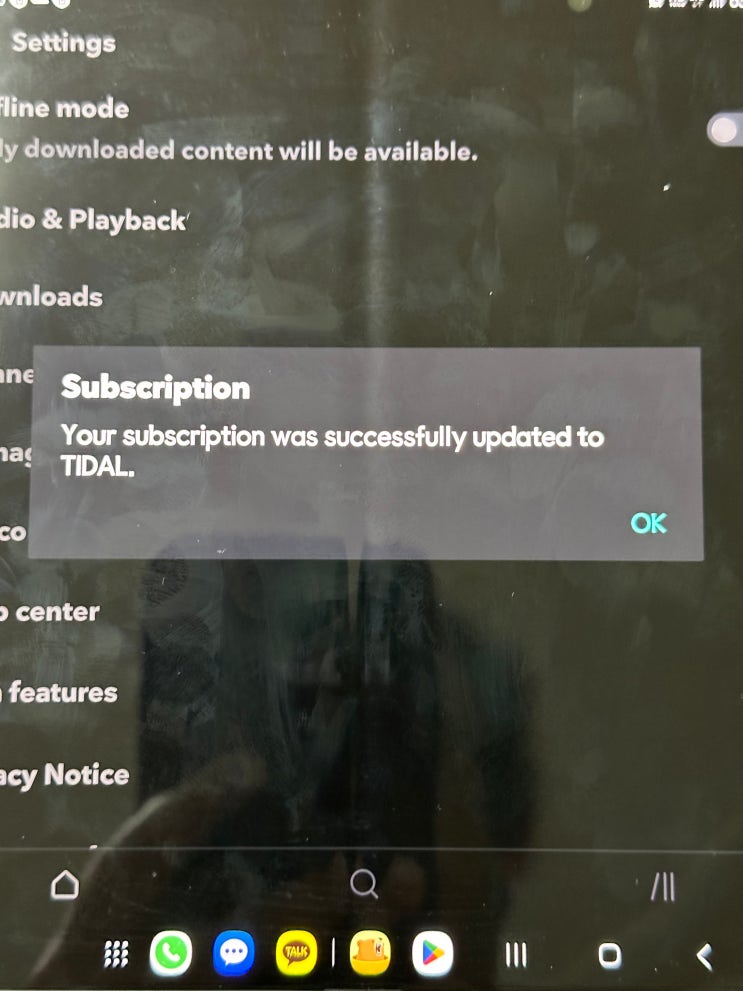743x991 pixels.
Task: Open My Collection library icon
Action: [x=663, y=886]
